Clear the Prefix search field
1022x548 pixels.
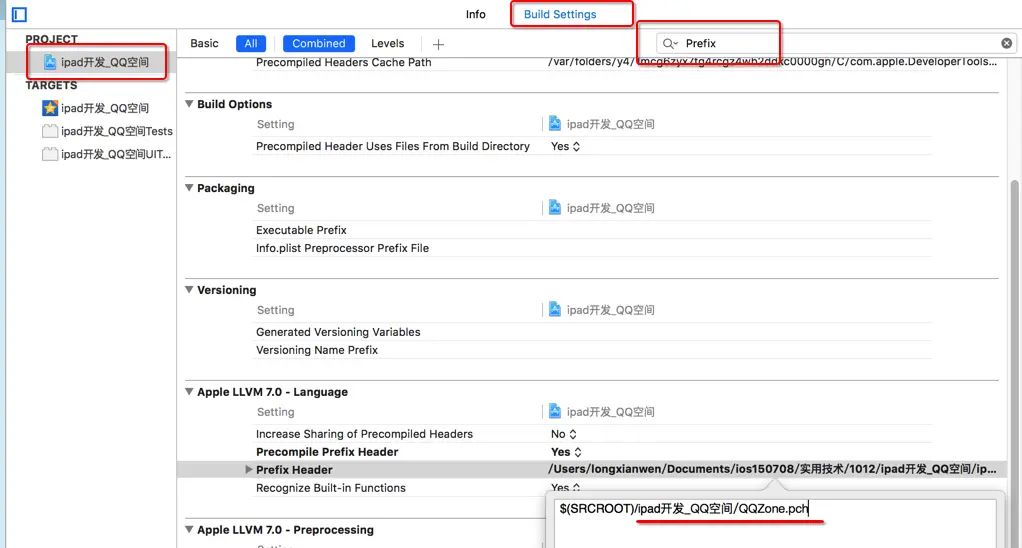[1006, 43]
